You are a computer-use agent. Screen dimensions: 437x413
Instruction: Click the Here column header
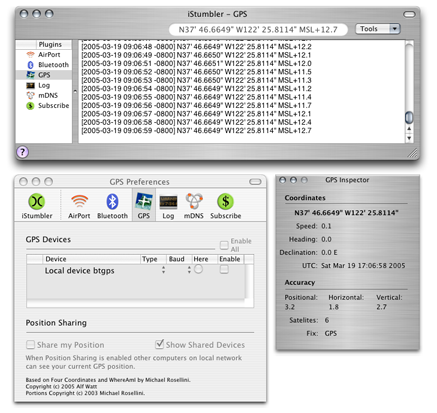tap(204, 259)
